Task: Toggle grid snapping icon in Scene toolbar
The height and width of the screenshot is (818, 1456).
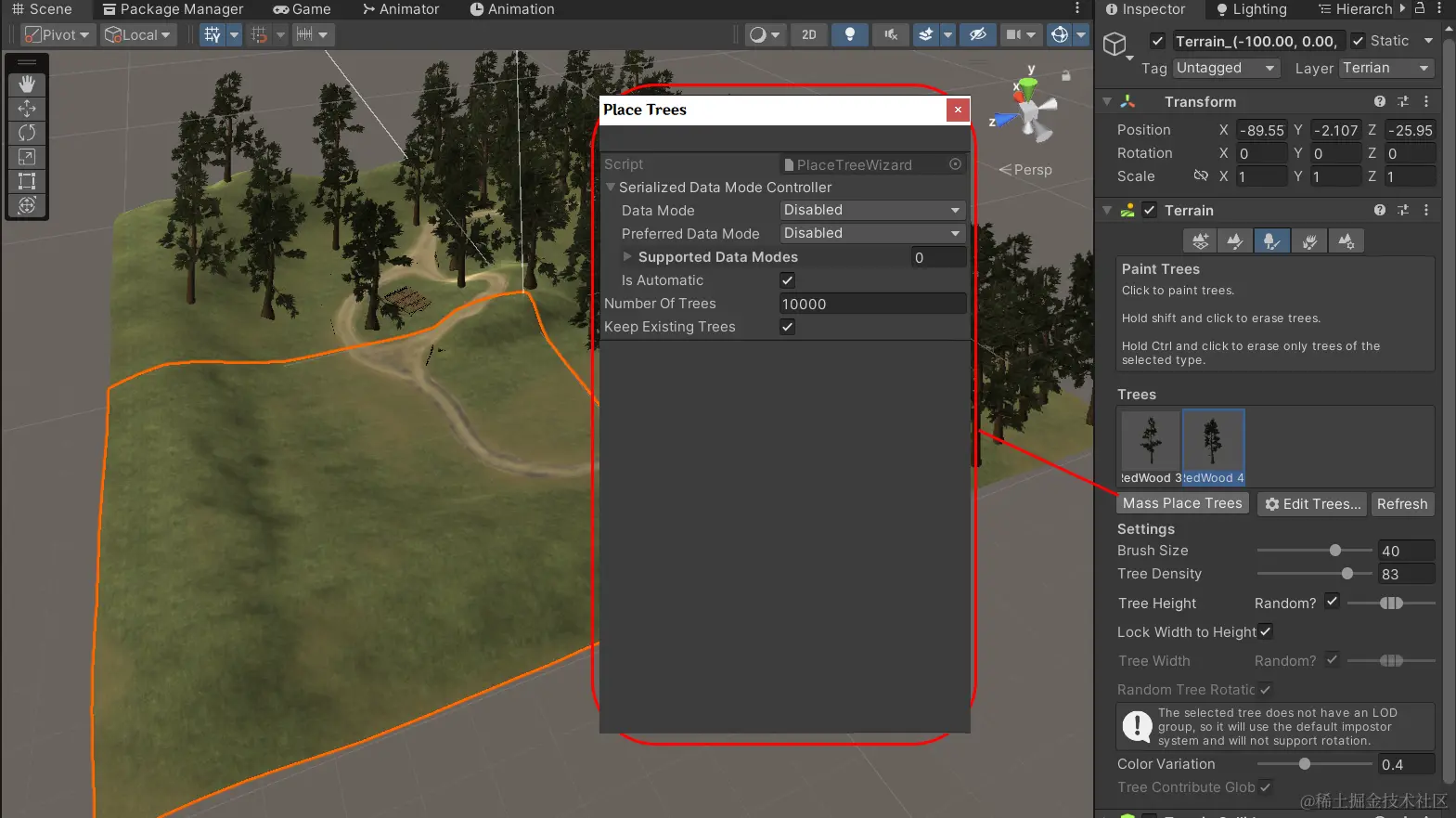Action: (x=259, y=34)
